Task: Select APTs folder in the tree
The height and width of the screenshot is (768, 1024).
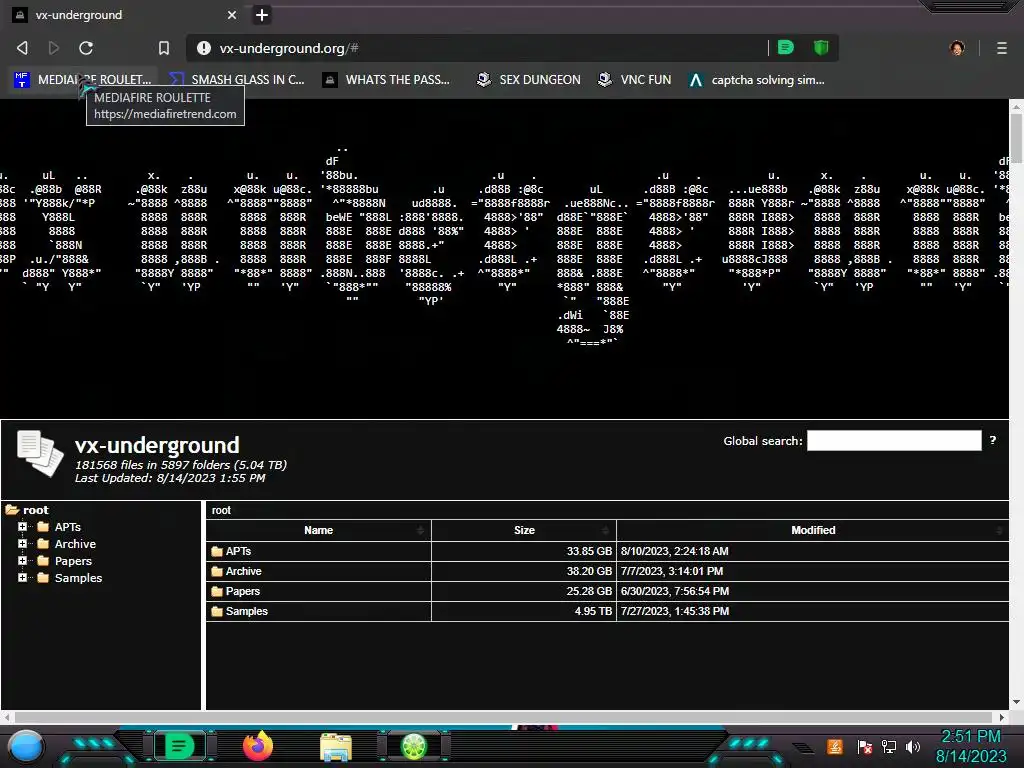Action: point(68,527)
